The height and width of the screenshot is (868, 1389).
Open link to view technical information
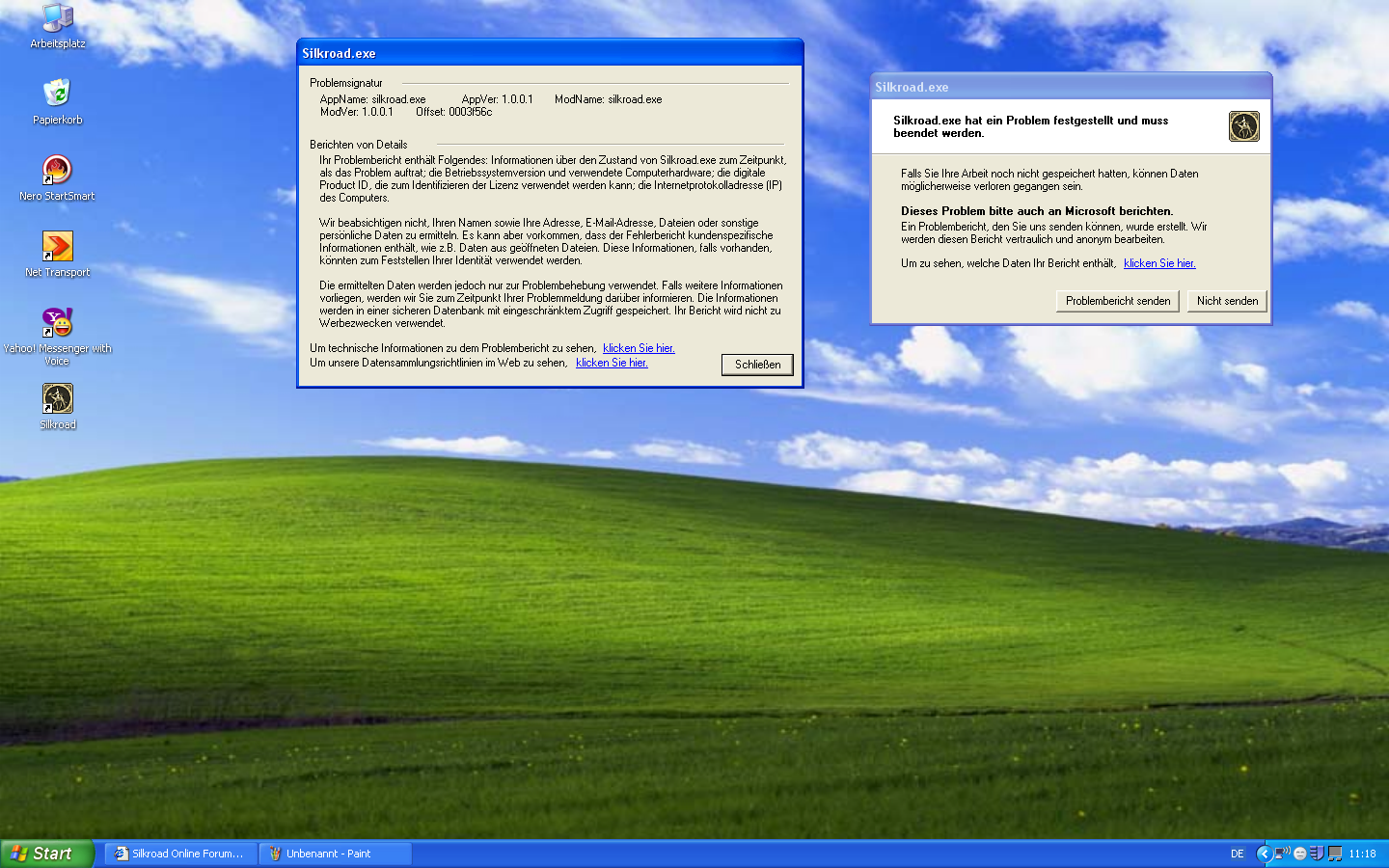pyautogui.click(x=639, y=348)
